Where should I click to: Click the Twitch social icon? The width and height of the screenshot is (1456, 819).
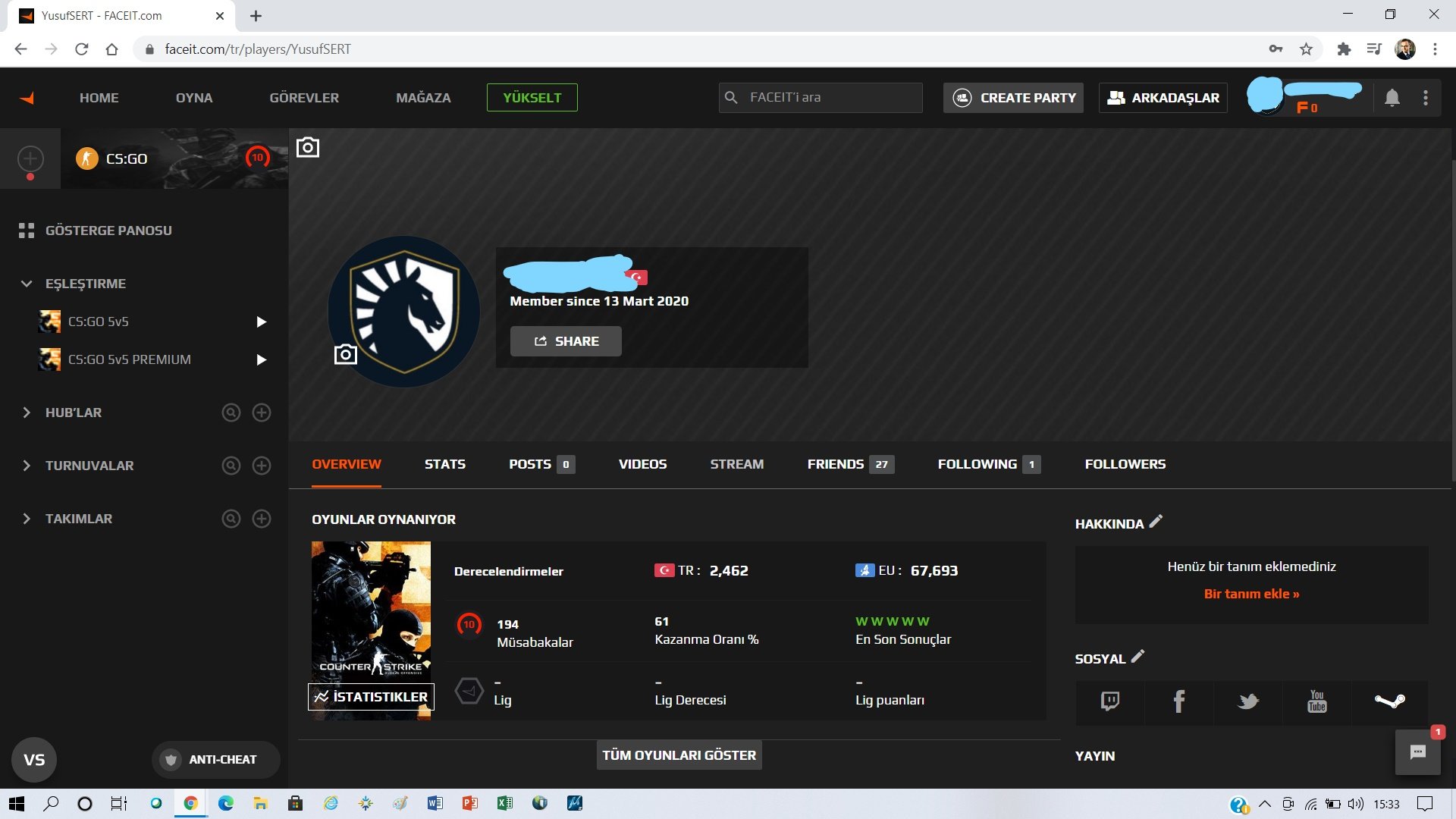pos(1110,702)
